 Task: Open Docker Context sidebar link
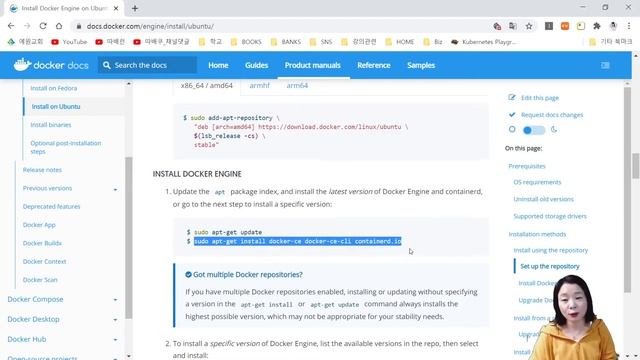click(x=44, y=262)
